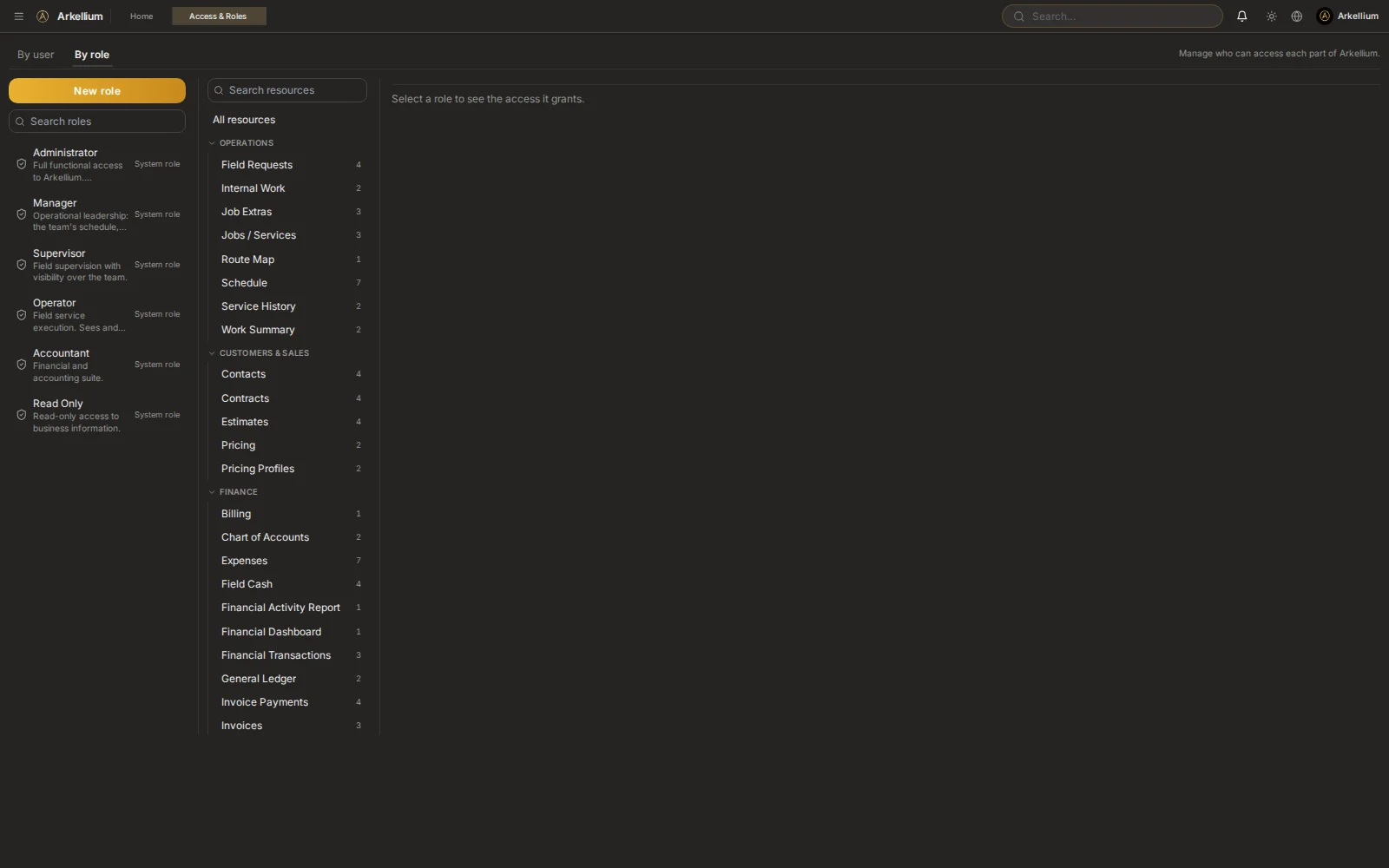Open the Route Map resource
This screenshot has width=1389, height=868.
point(289,260)
